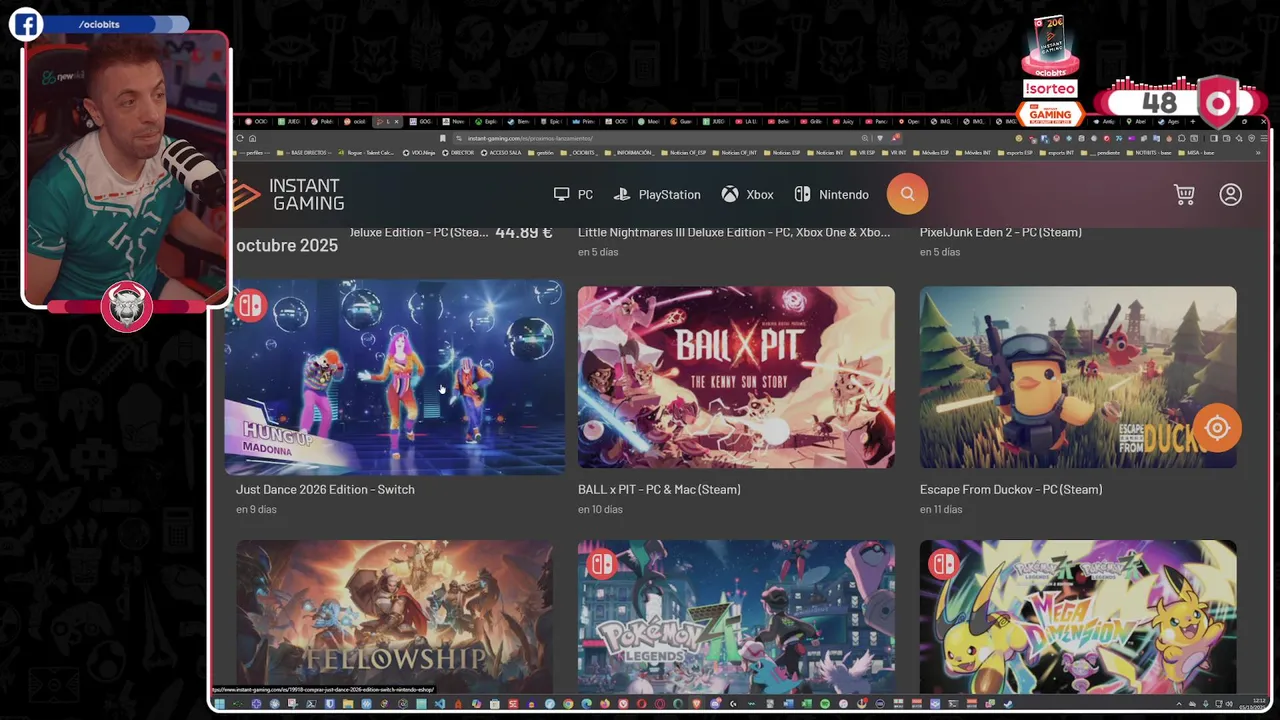This screenshot has height=720, width=1280.
Task: Open the DIRECTOR bookmark
Action: click(x=458, y=153)
